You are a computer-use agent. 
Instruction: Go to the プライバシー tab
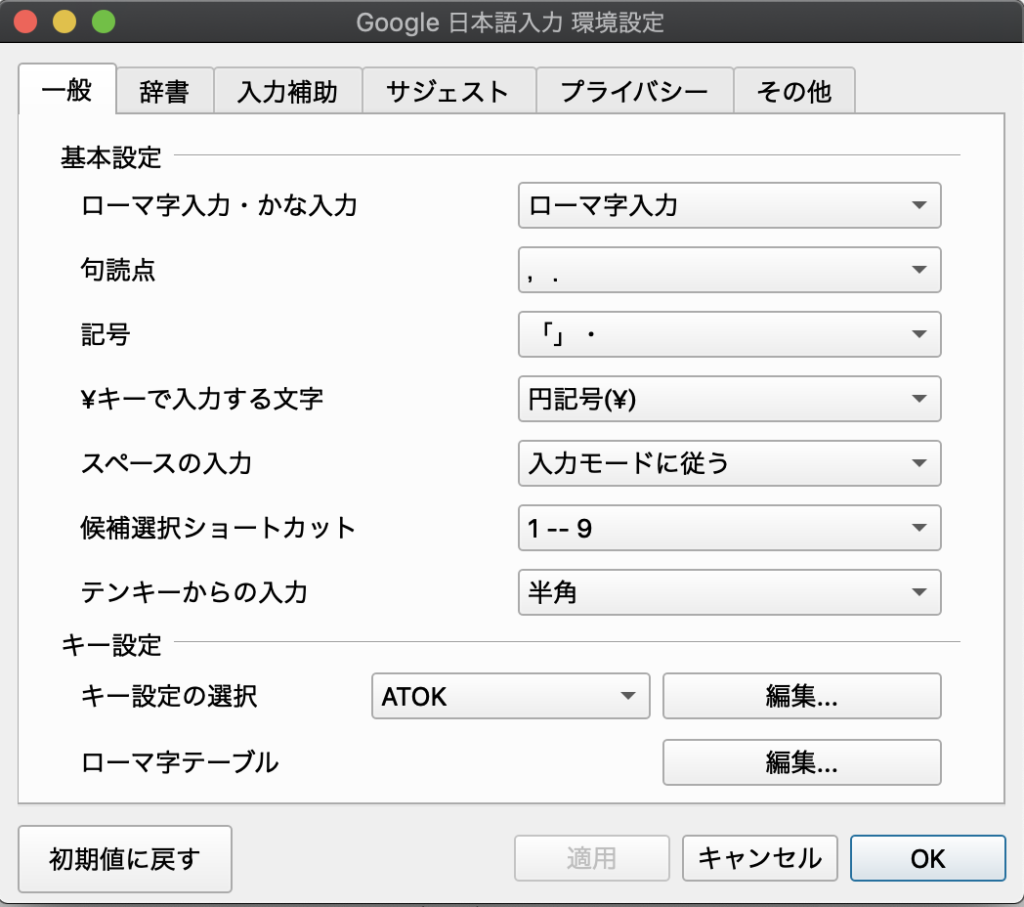(x=634, y=92)
